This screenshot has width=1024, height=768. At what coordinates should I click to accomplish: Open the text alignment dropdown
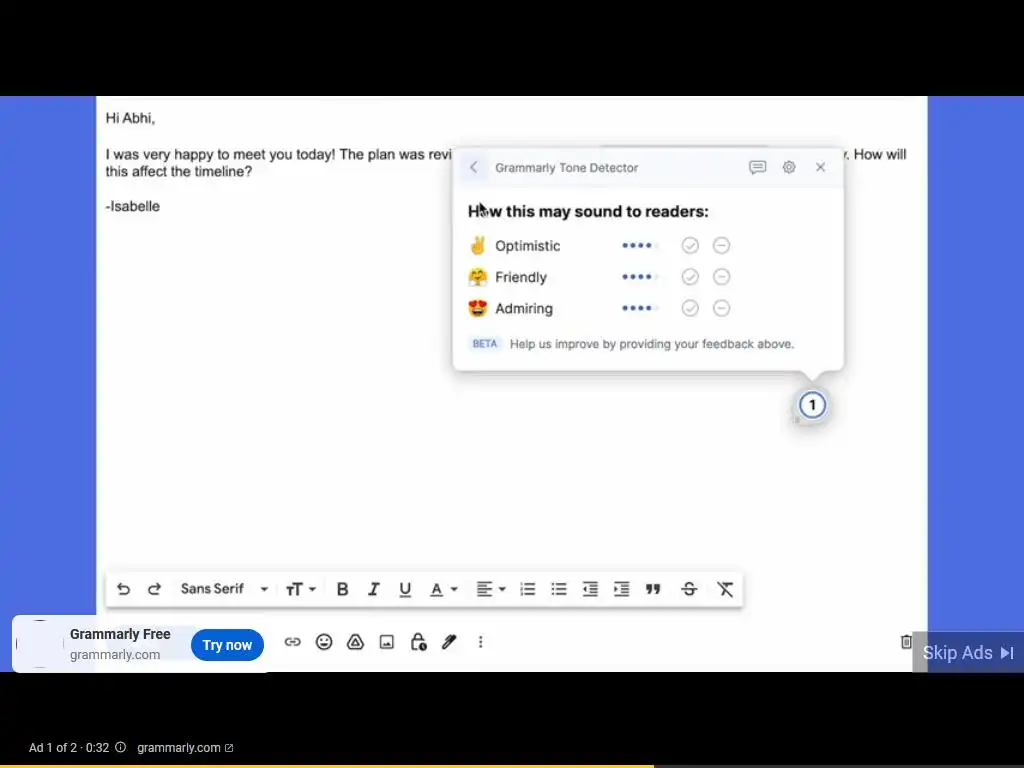click(490, 589)
